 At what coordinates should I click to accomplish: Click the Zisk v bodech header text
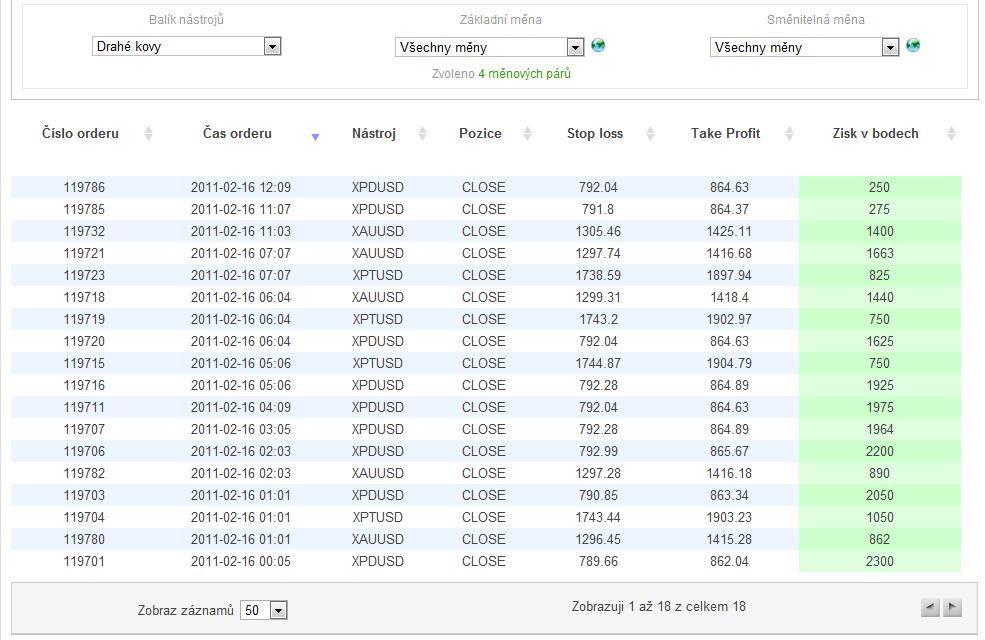pos(875,133)
